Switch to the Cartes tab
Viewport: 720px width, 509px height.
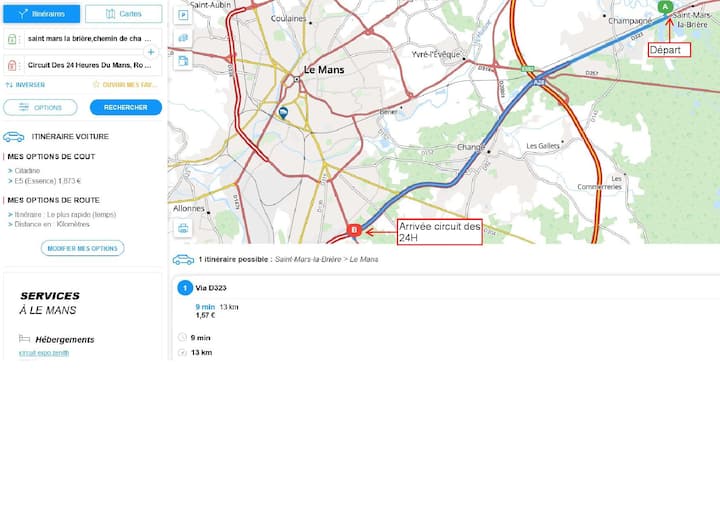tap(123, 14)
